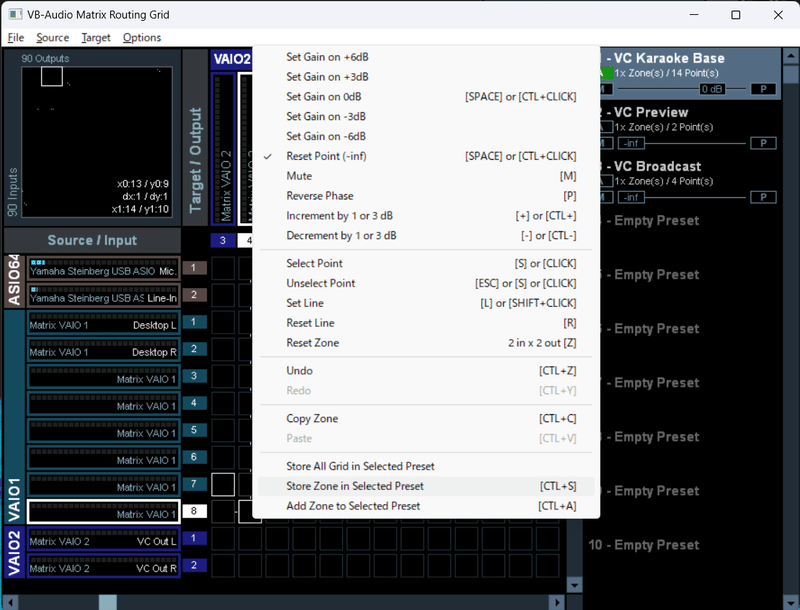
Task: Click the preset list scroll-down arrow
Action: pyautogui.click(x=791, y=602)
